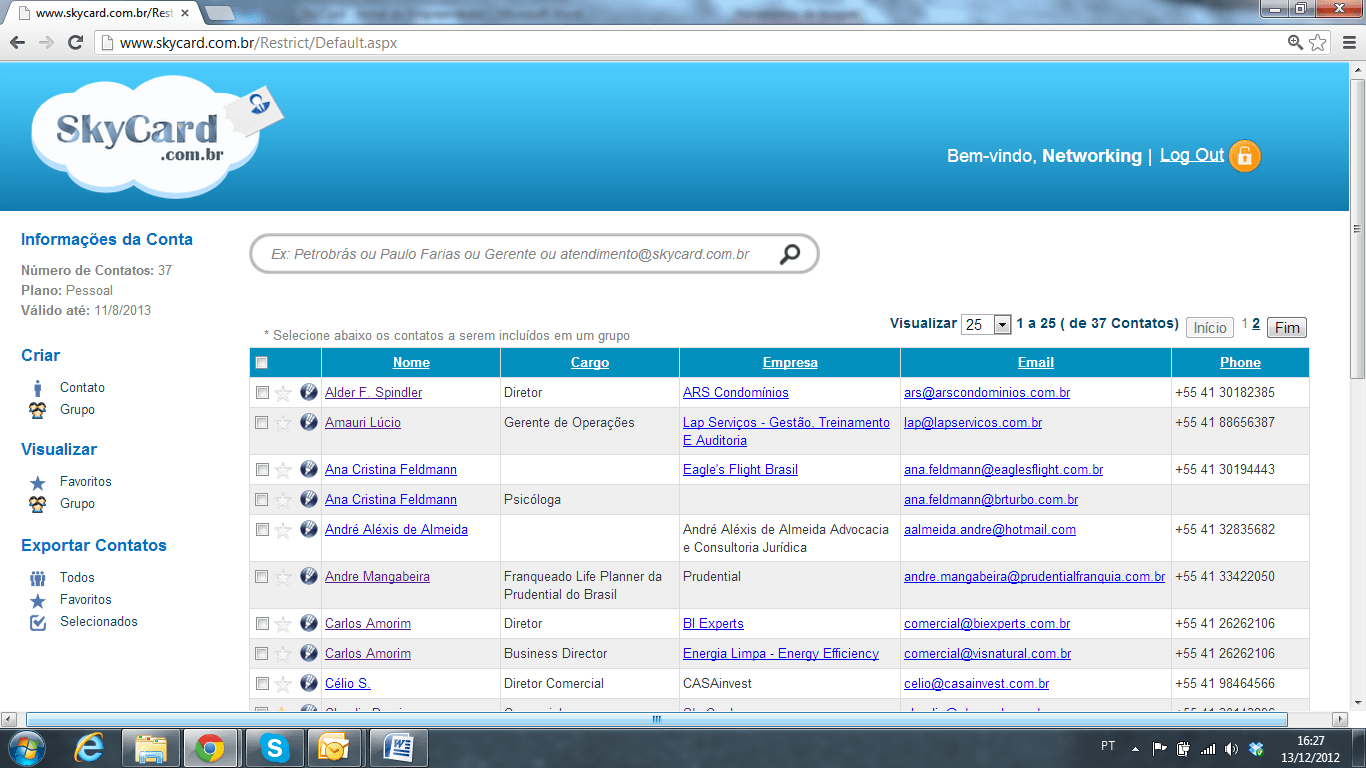Open the Eagle's Flight Brasil company link
The image size is (1366, 768).
(x=740, y=470)
